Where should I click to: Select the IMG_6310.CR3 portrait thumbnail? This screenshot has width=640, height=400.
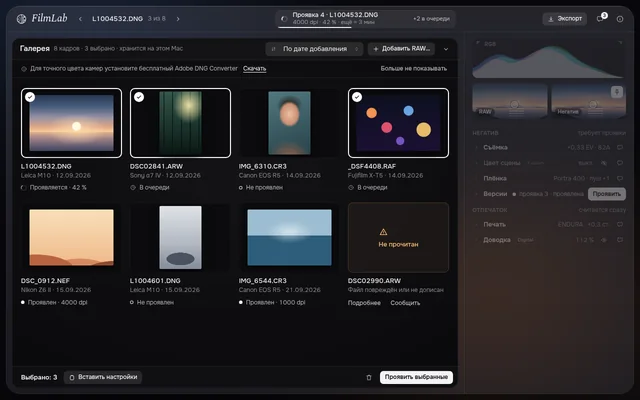(x=289, y=123)
